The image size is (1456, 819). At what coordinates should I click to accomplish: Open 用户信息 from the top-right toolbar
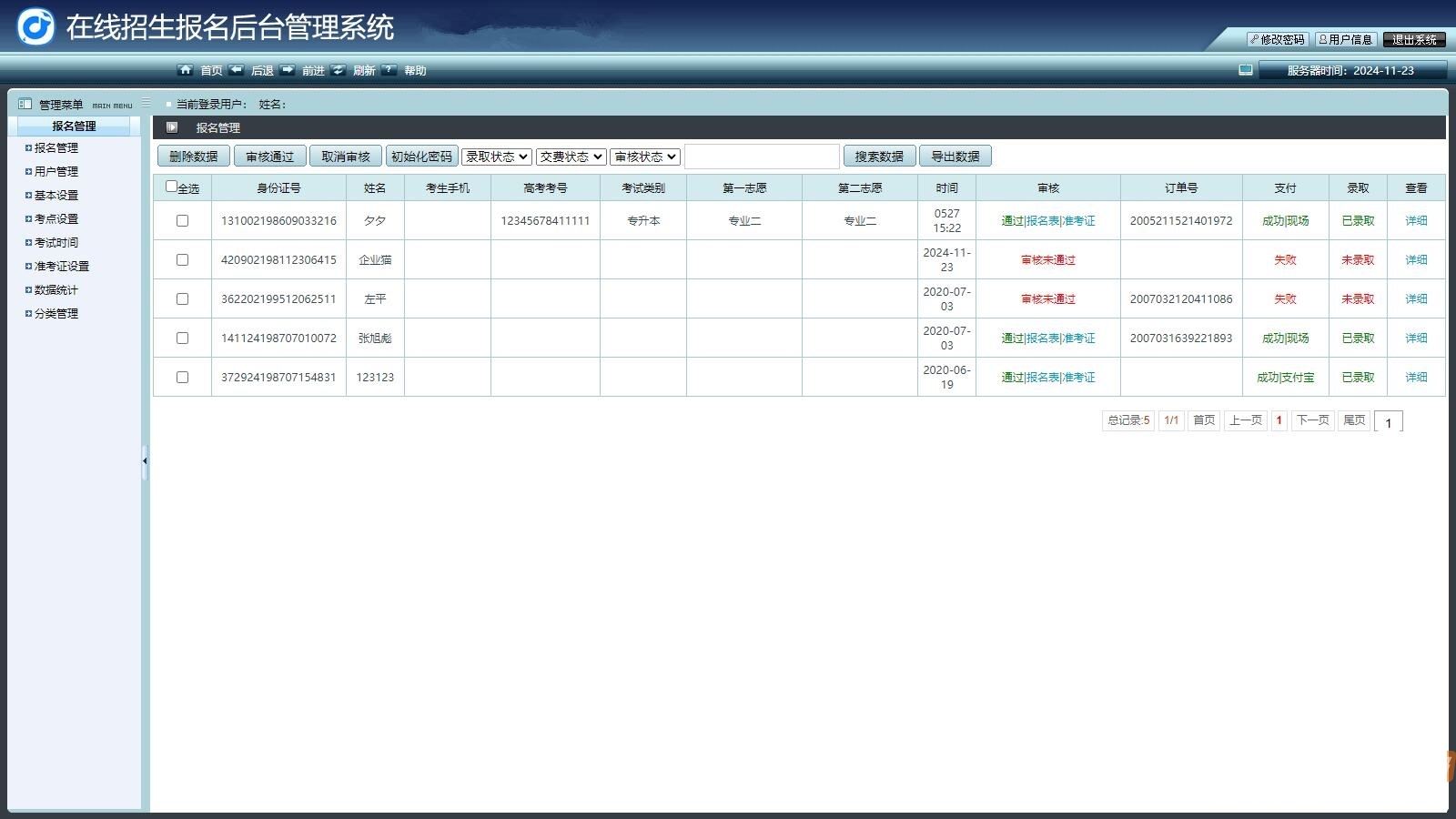[1348, 40]
